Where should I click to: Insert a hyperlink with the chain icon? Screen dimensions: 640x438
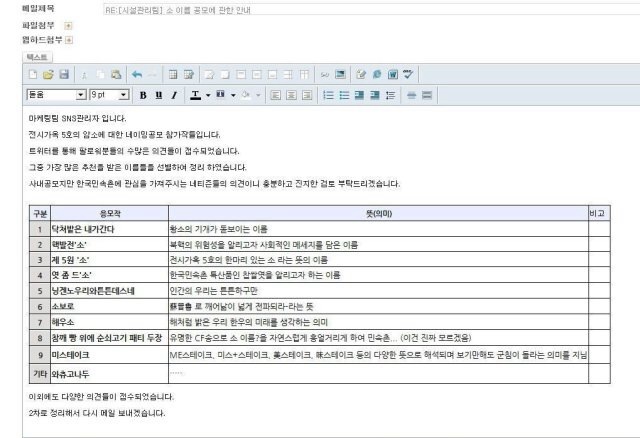(x=326, y=75)
